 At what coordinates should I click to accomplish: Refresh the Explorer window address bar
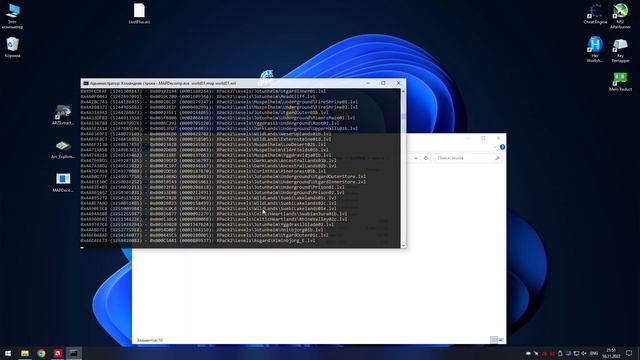(426, 158)
